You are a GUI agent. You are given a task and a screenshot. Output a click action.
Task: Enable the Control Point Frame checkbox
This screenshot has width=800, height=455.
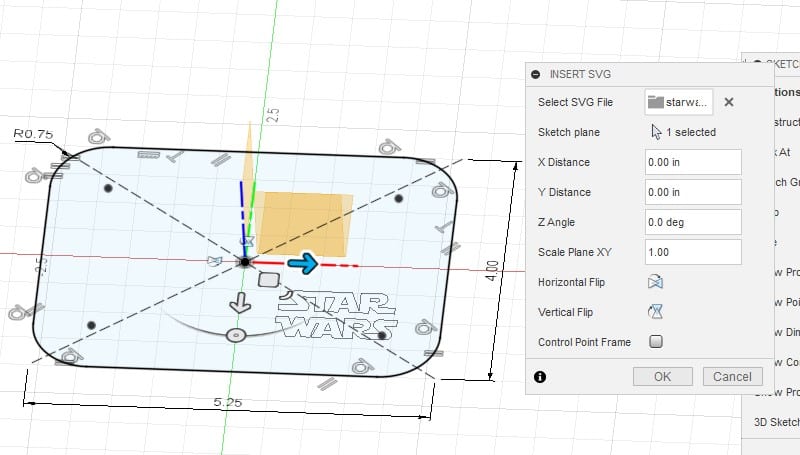[x=656, y=341]
